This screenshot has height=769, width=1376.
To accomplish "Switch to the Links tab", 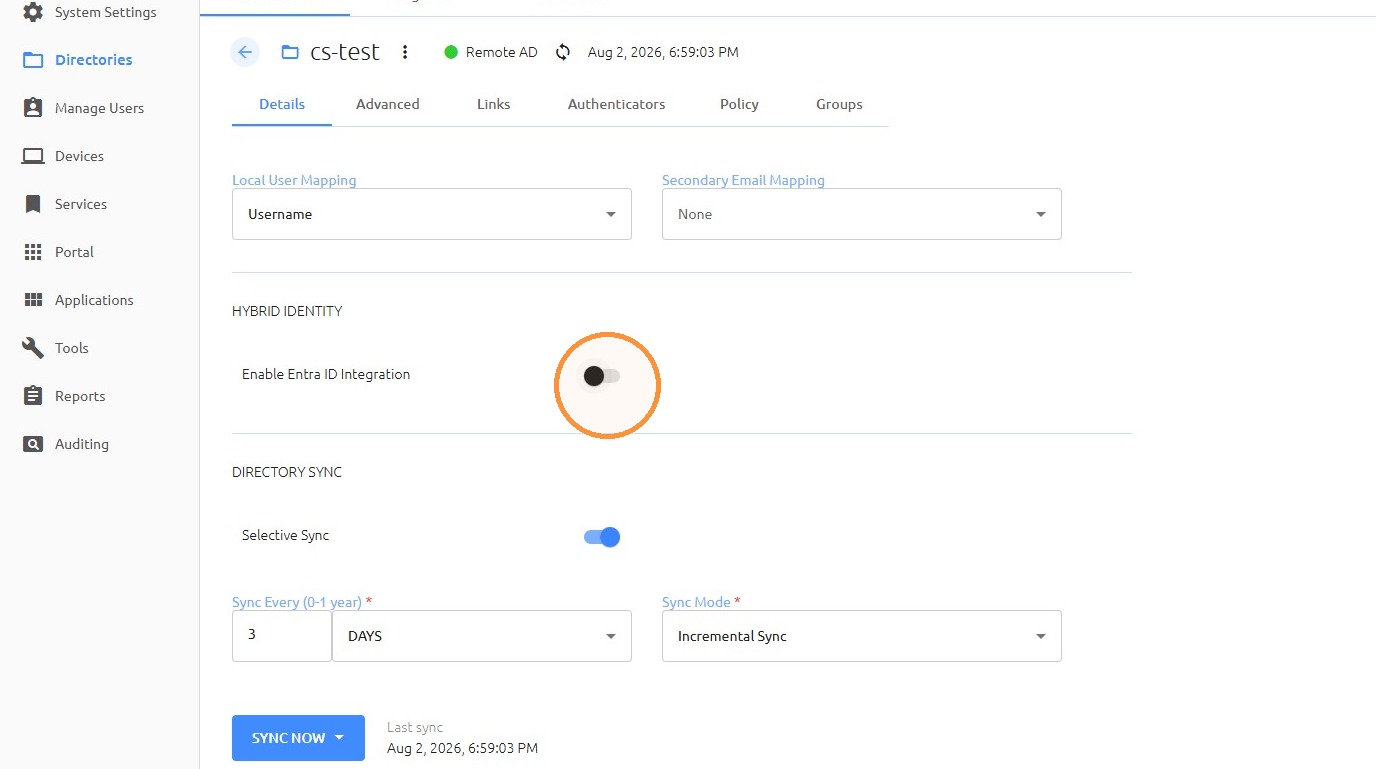I will pos(494,104).
